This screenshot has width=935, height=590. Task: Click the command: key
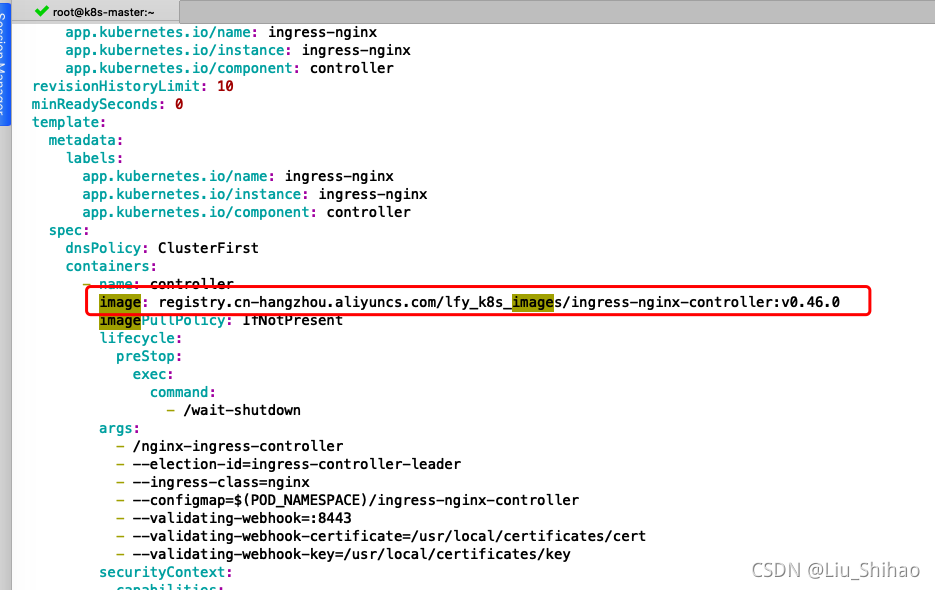click(182, 392)
